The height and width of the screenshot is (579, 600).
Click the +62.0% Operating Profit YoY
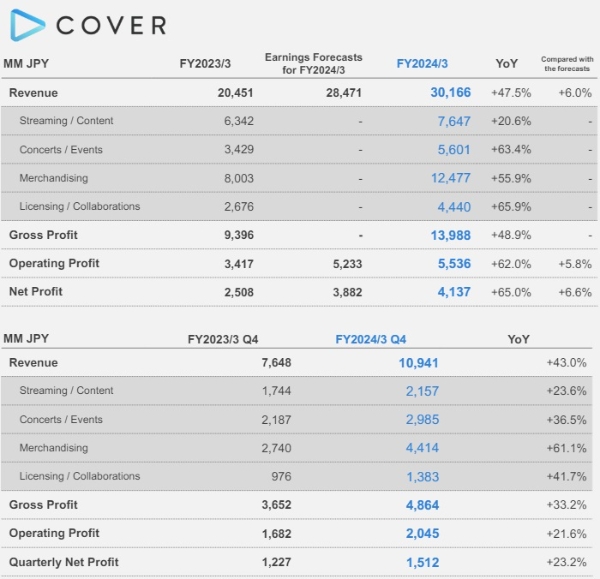511,264
